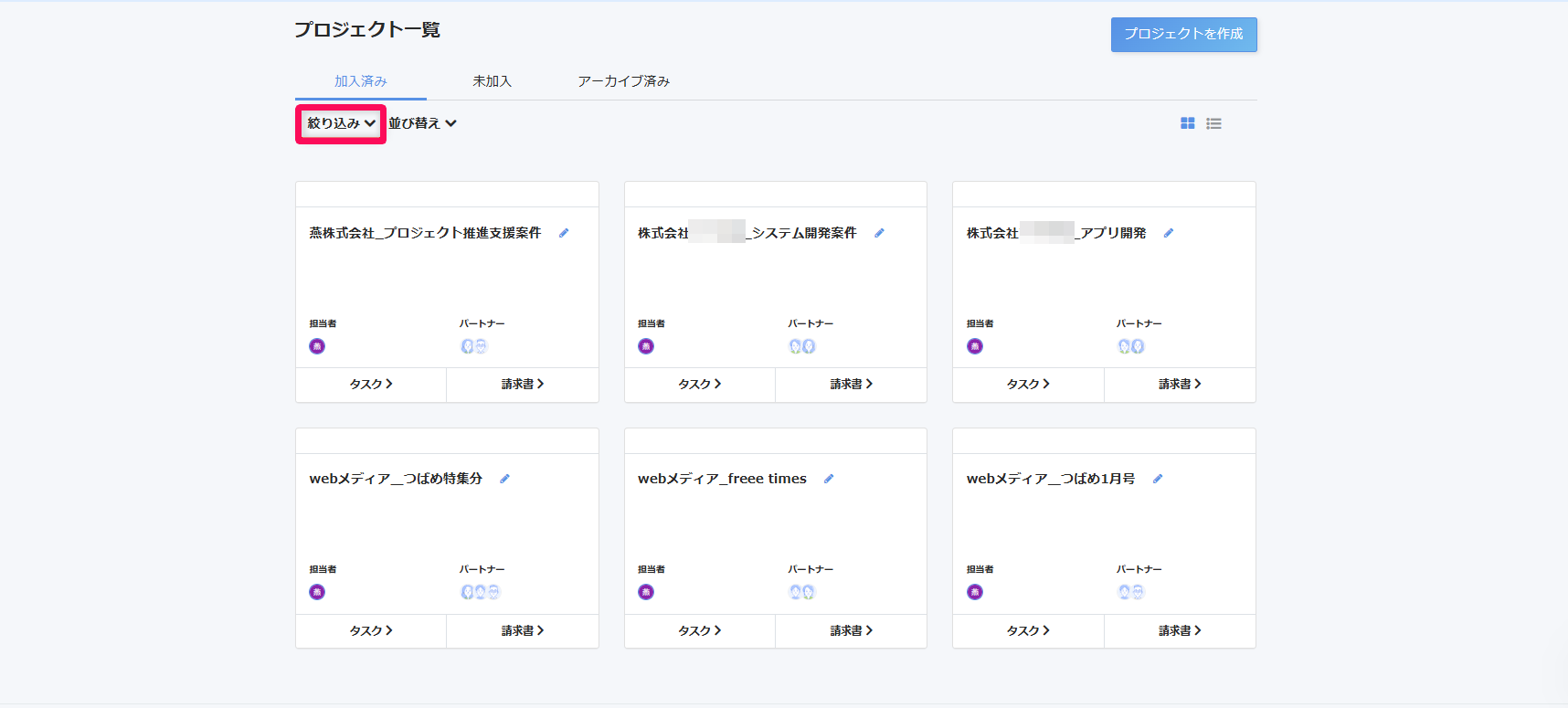Open the webメディア_freee times project title

click(722, 479)
